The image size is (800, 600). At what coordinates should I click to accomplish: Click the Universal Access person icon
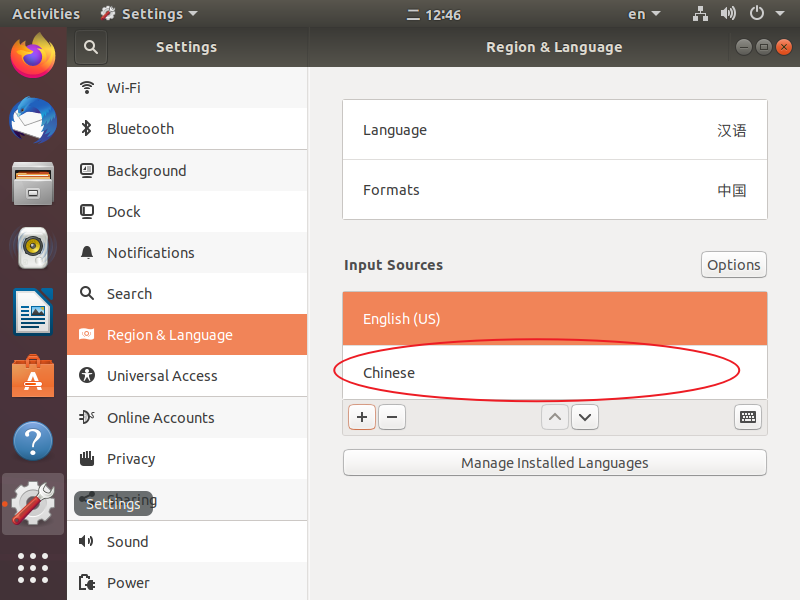pos(87,376)
